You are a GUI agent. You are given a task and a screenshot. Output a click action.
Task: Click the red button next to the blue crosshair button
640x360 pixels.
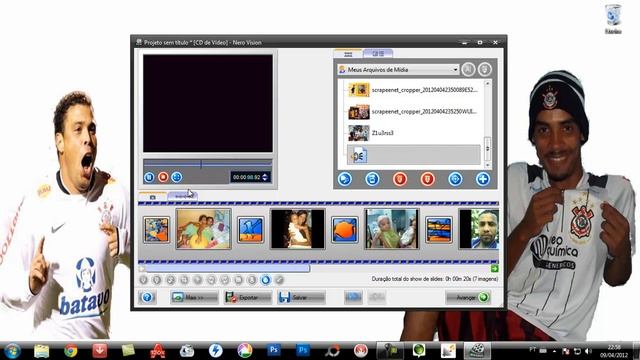click(428, 179)
